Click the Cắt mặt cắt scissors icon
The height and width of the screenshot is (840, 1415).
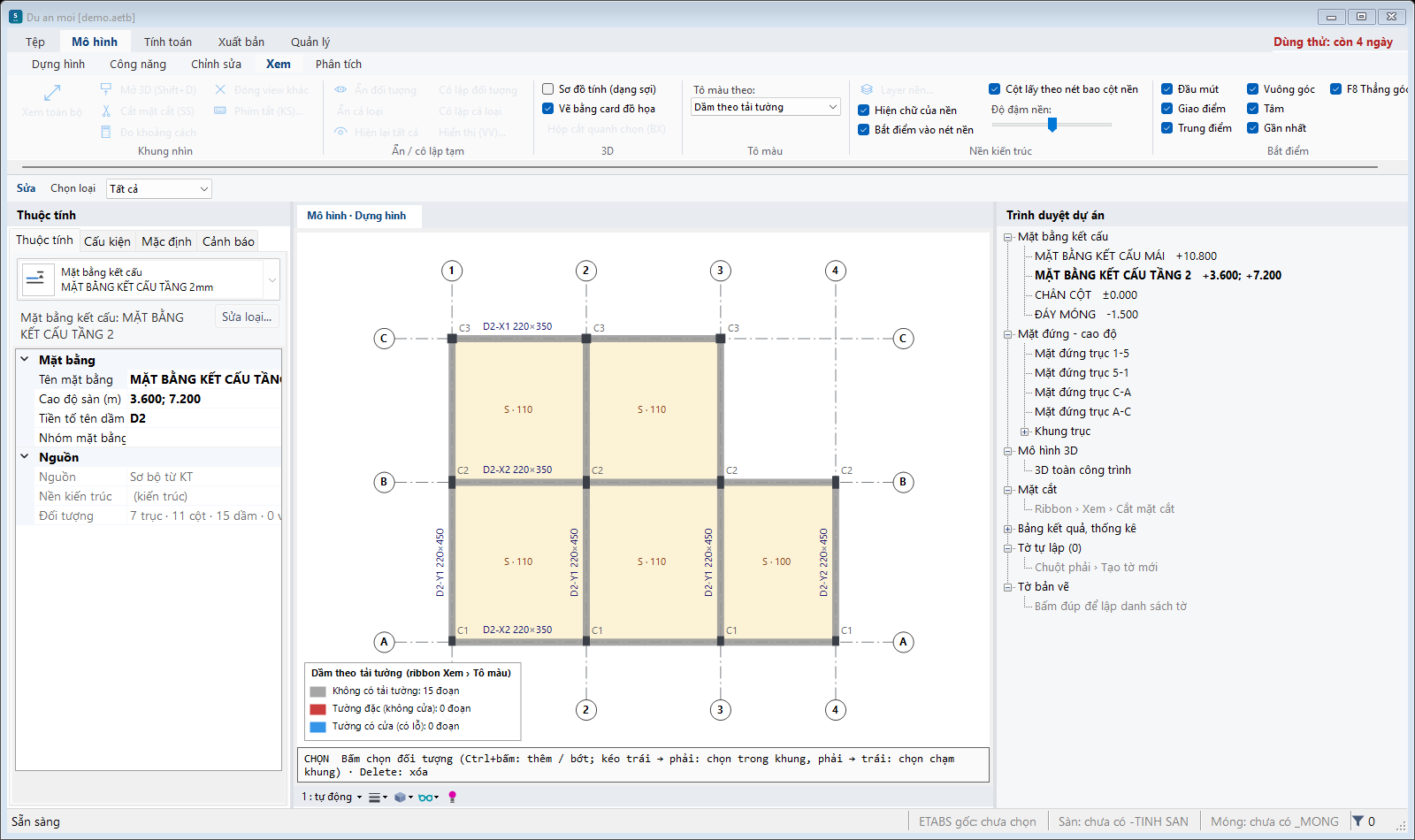106,111
